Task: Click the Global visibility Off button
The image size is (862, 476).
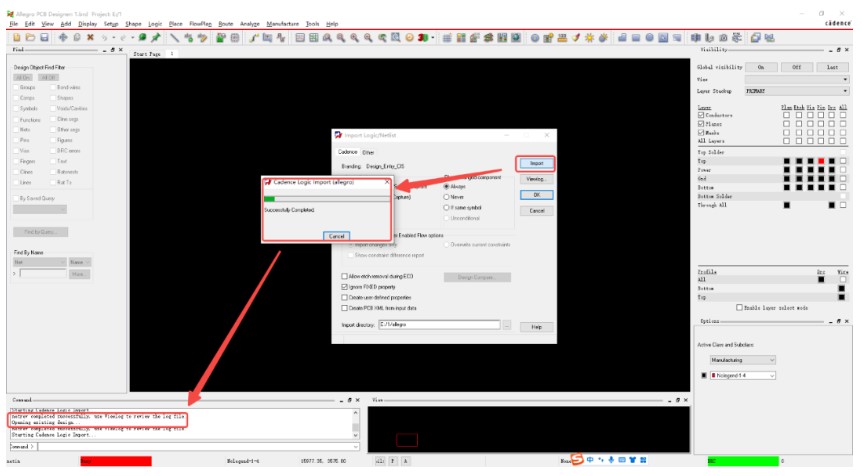Action: point(797,67)
